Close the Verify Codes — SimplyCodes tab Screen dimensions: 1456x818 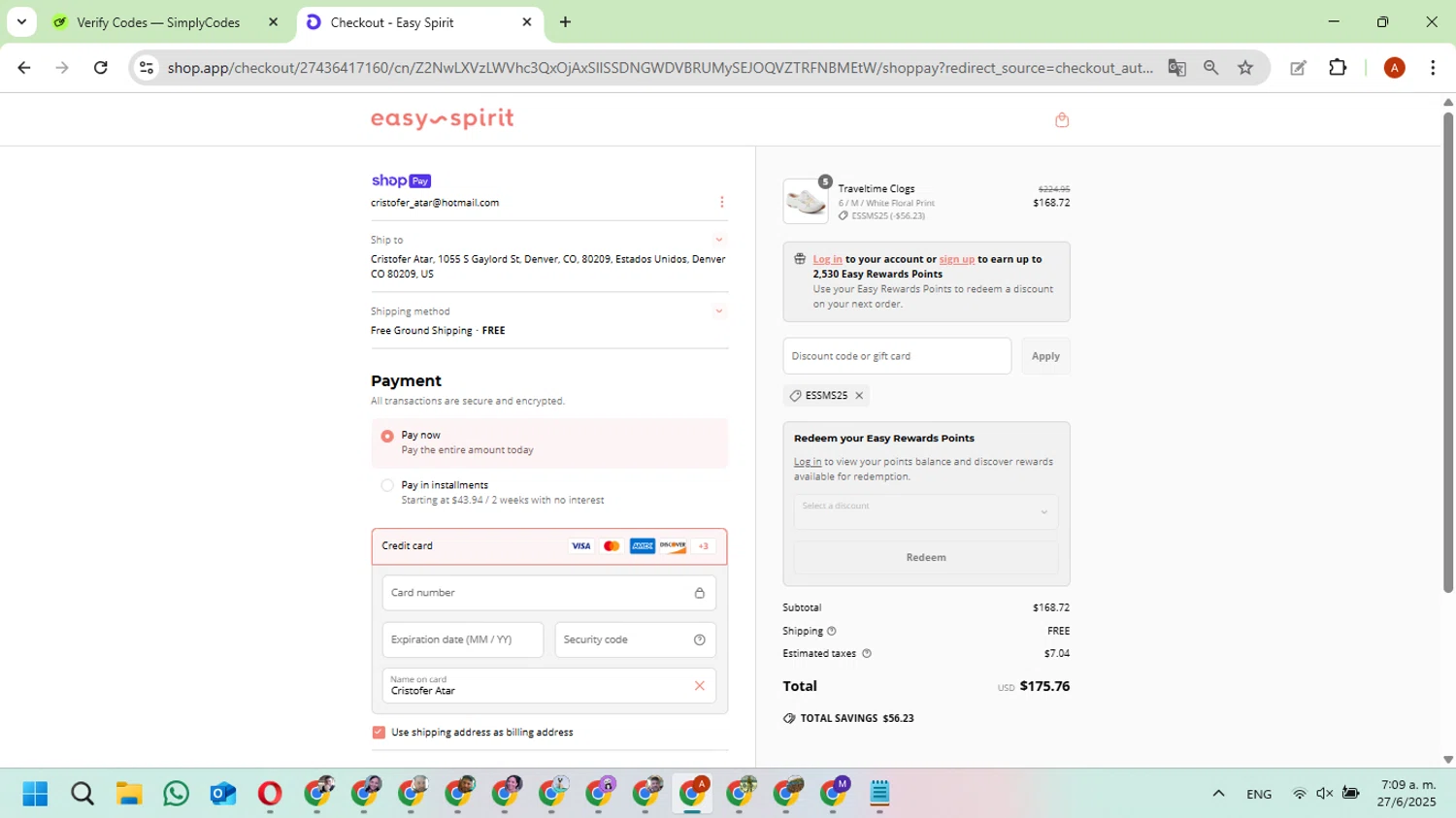(x=273, y=22)
